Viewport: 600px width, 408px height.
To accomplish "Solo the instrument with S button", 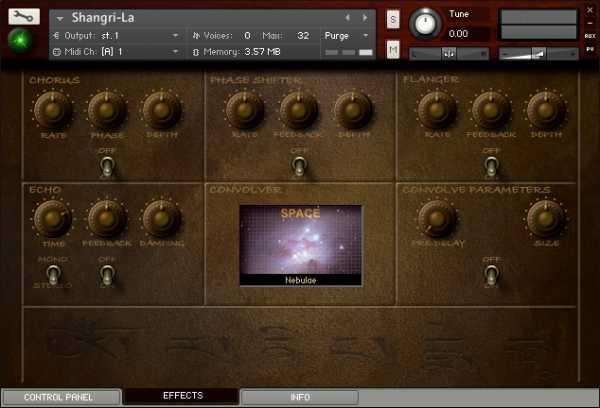I will pyautogui.click(x=393, y=19).
